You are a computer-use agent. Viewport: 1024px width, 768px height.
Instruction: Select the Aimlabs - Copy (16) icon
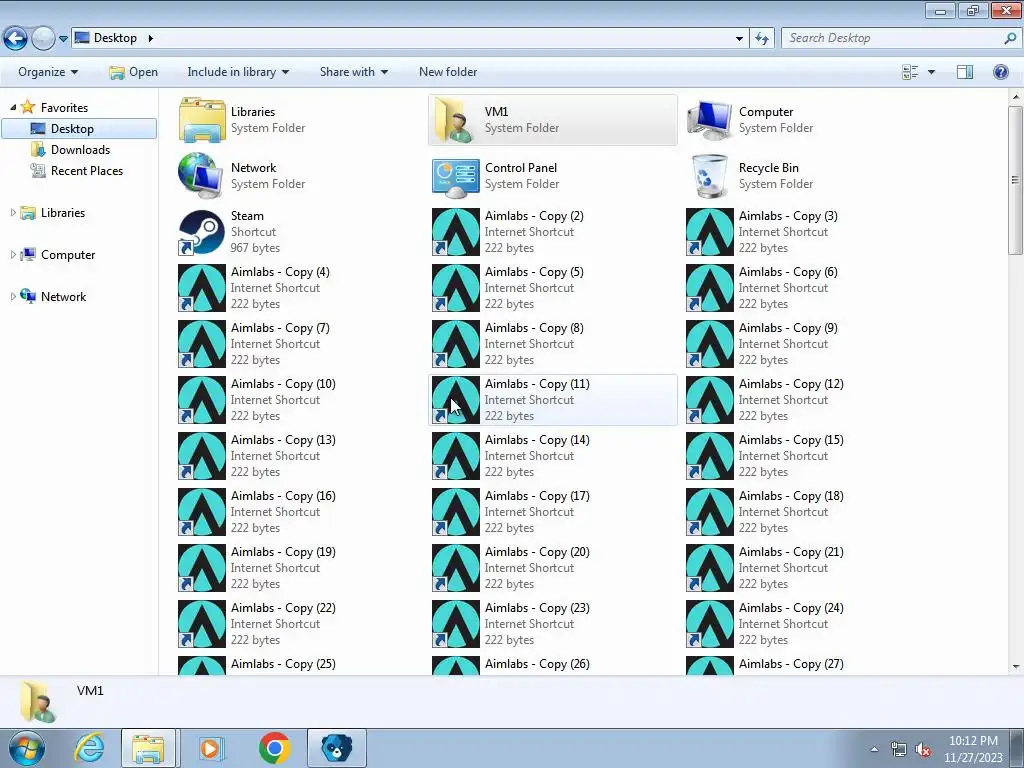pyautogui.click(x=202, y=512)
